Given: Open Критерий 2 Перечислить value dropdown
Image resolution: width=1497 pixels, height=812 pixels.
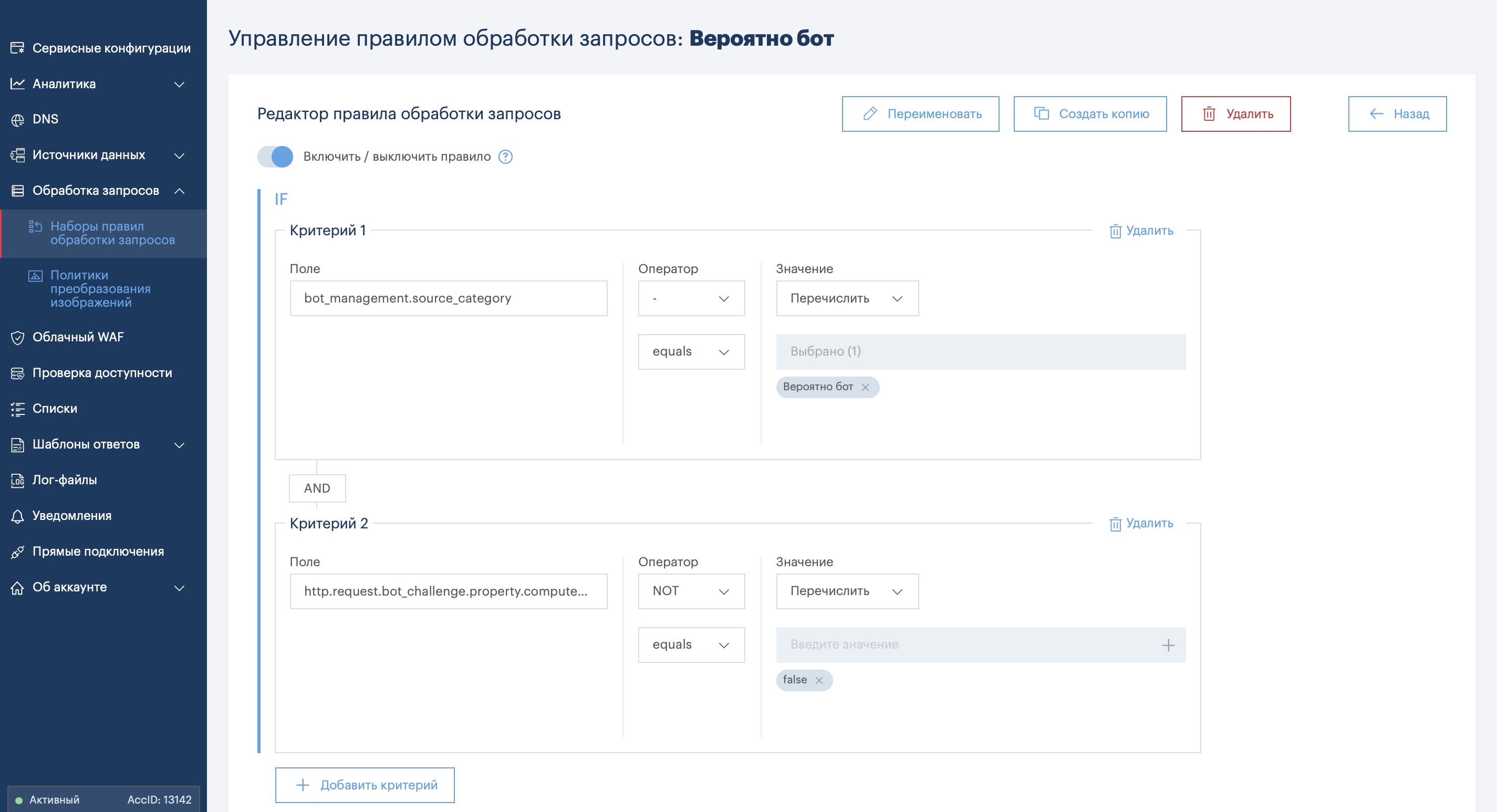Looking at the screenshot, I should [847, 591].
